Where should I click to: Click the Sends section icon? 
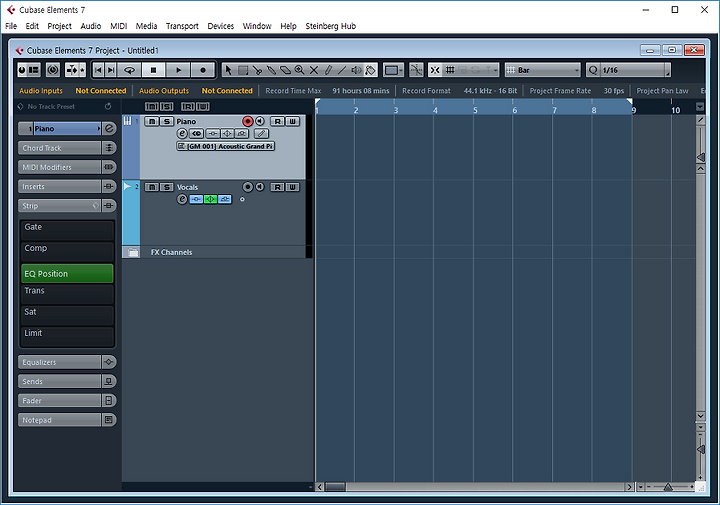tap(109, 381)
